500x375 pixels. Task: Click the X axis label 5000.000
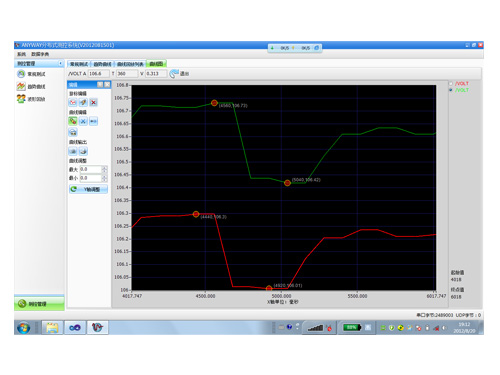click(281, 296)
